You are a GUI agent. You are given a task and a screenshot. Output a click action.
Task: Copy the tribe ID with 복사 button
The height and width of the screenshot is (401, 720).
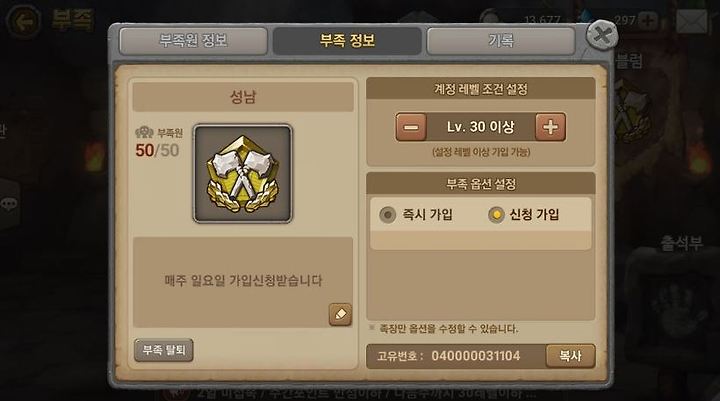tap(570, 356)
